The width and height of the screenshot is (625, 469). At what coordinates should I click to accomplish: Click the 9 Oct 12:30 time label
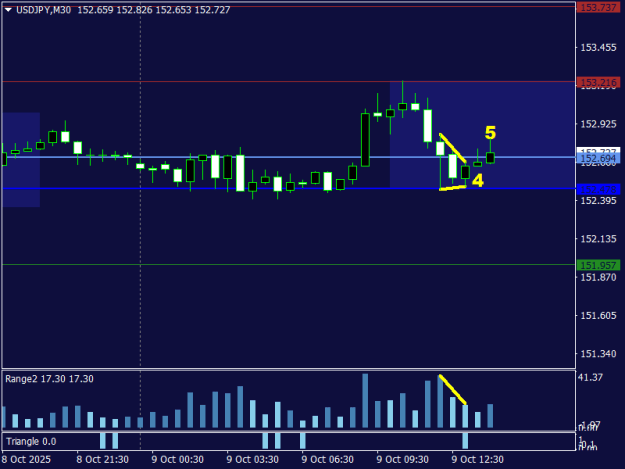click(478, 459)
